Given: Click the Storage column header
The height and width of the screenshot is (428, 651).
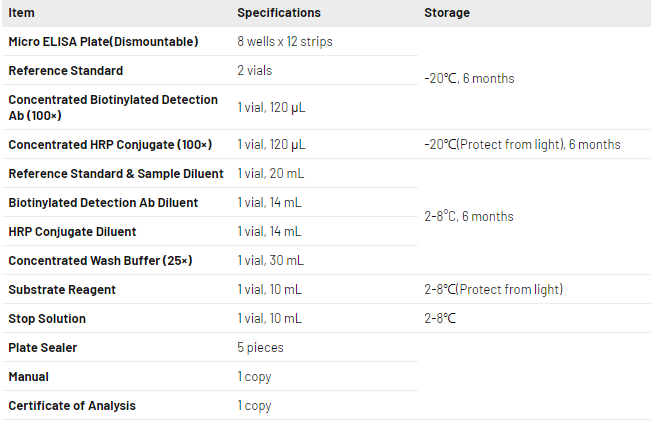Looking at the screenshot, I should click(447, 13).
